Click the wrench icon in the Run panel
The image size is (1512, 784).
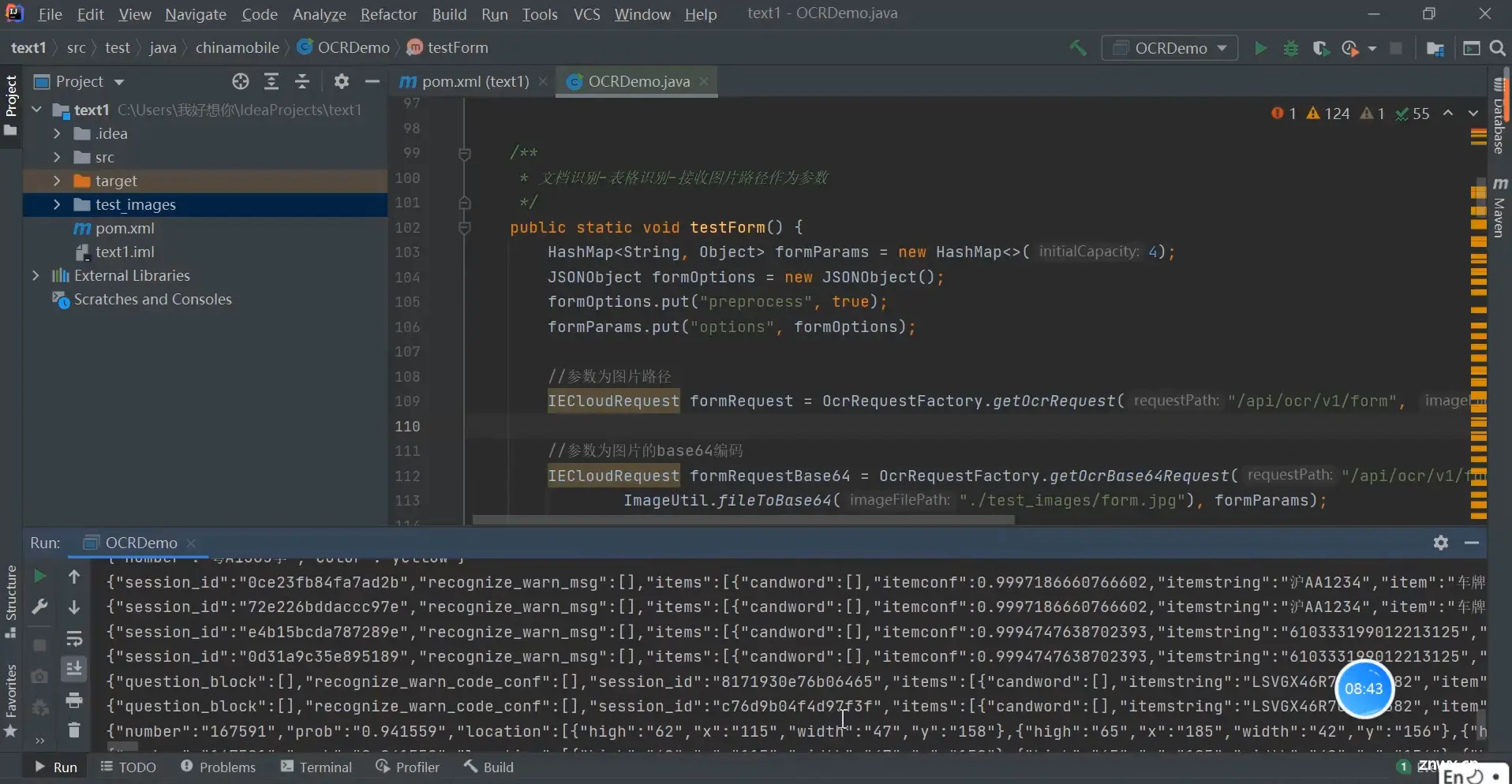pos(39,607)
